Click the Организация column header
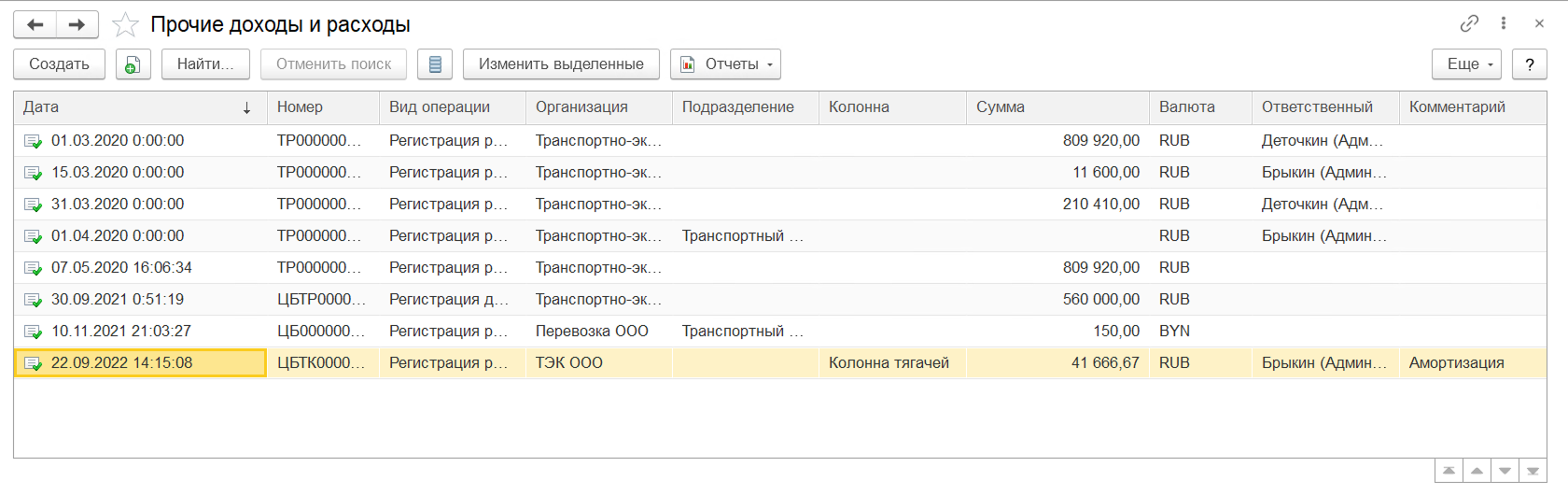 click(x=599, y=107)
